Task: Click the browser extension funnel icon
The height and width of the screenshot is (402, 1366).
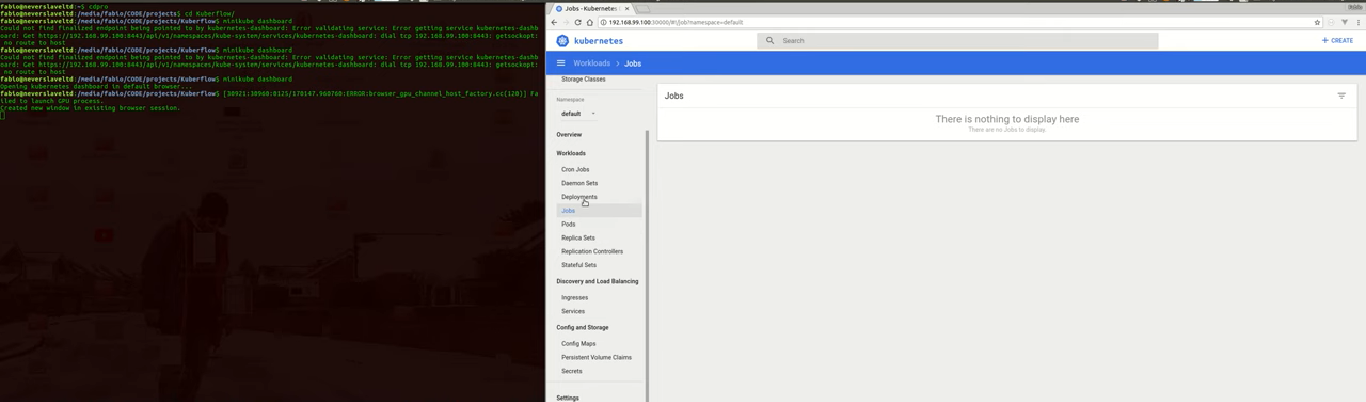Action: 1345,22
